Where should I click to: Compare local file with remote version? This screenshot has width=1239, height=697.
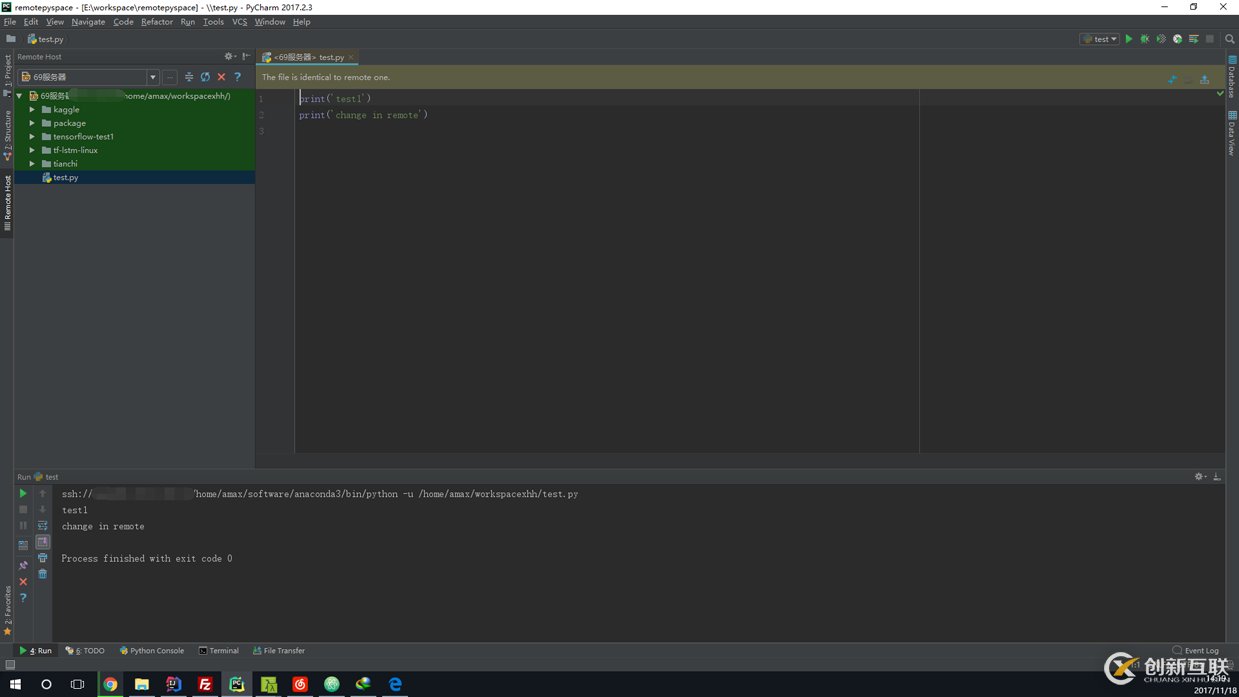pos(1172,78)
